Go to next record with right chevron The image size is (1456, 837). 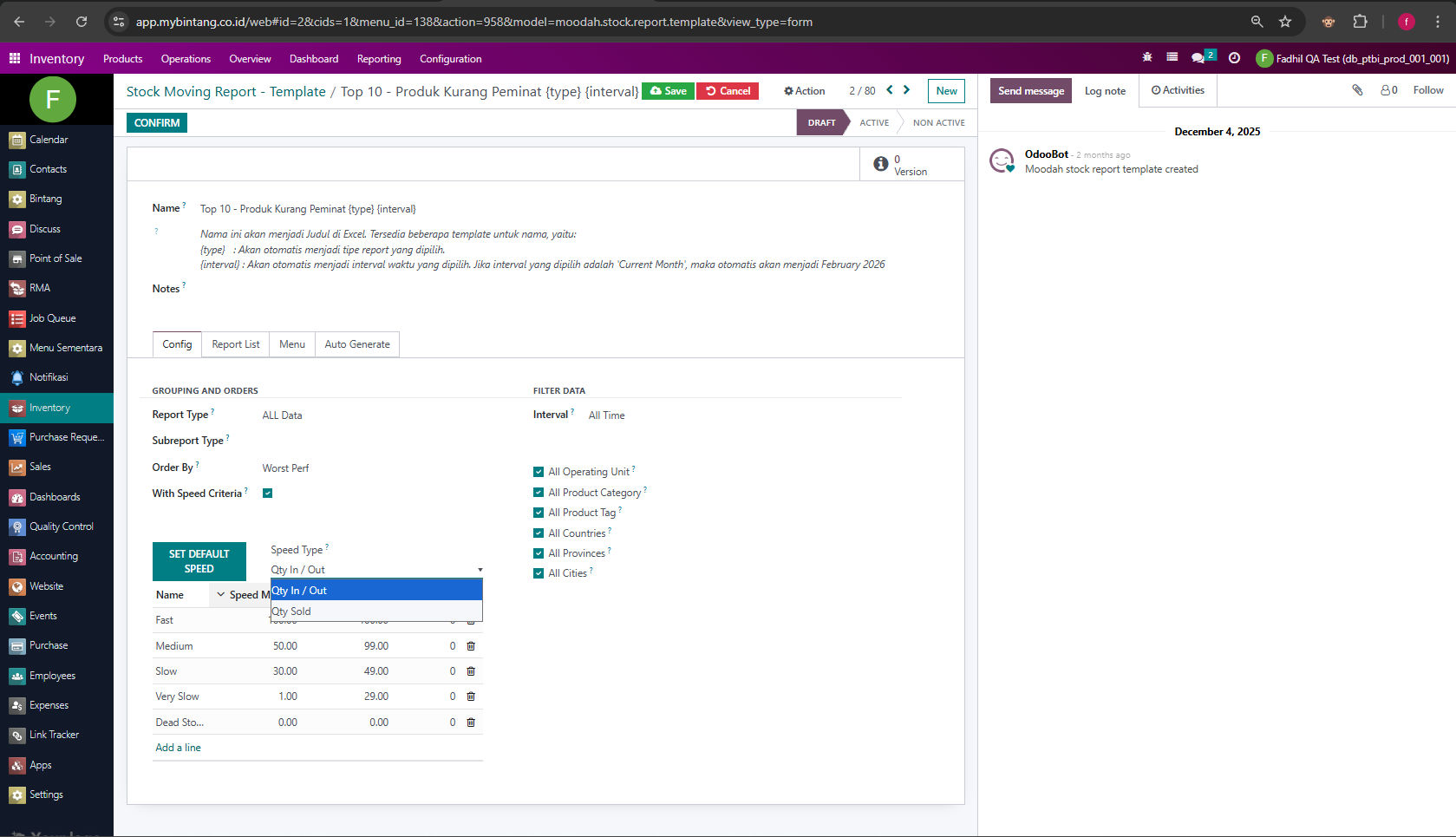pos(907,90)
